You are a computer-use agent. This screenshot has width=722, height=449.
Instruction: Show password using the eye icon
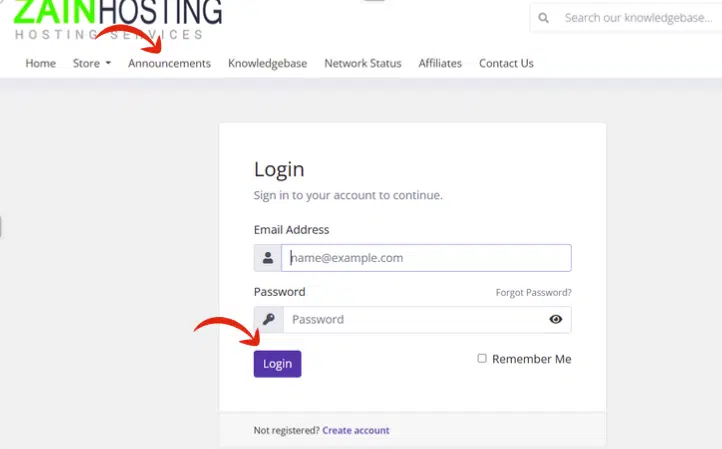[x=556, y=320]
